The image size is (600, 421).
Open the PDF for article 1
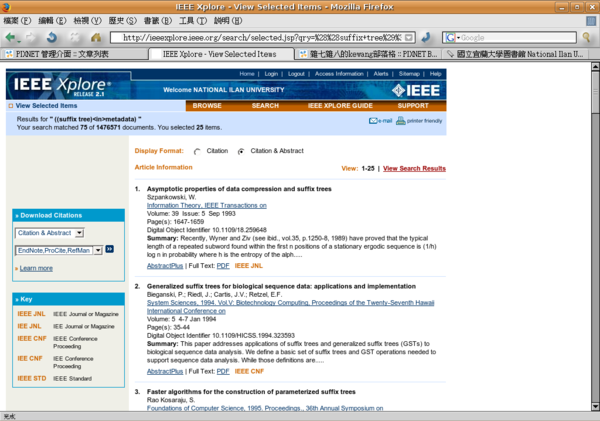[x=223, y=266]
